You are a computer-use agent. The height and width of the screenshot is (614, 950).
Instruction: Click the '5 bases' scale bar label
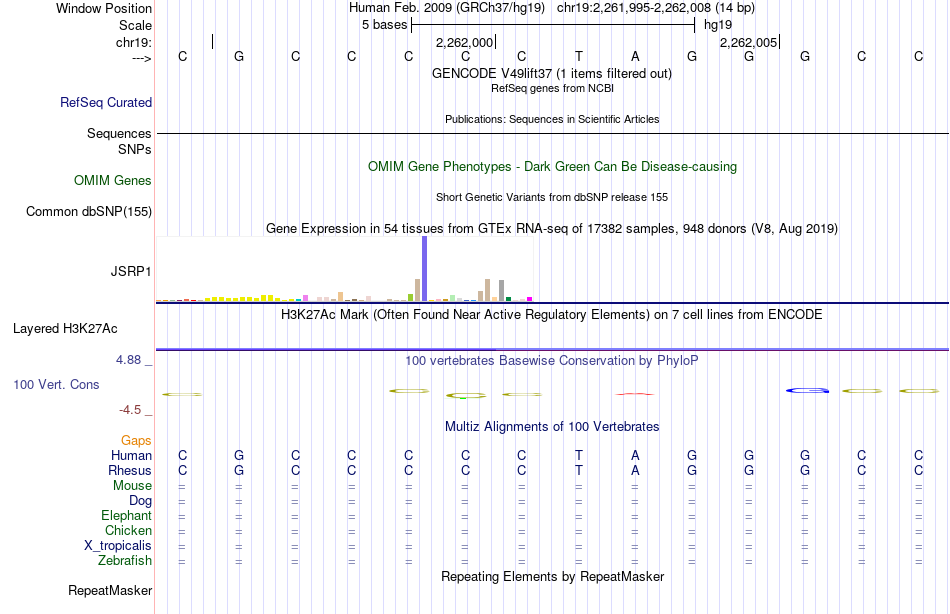click(385, 25)
